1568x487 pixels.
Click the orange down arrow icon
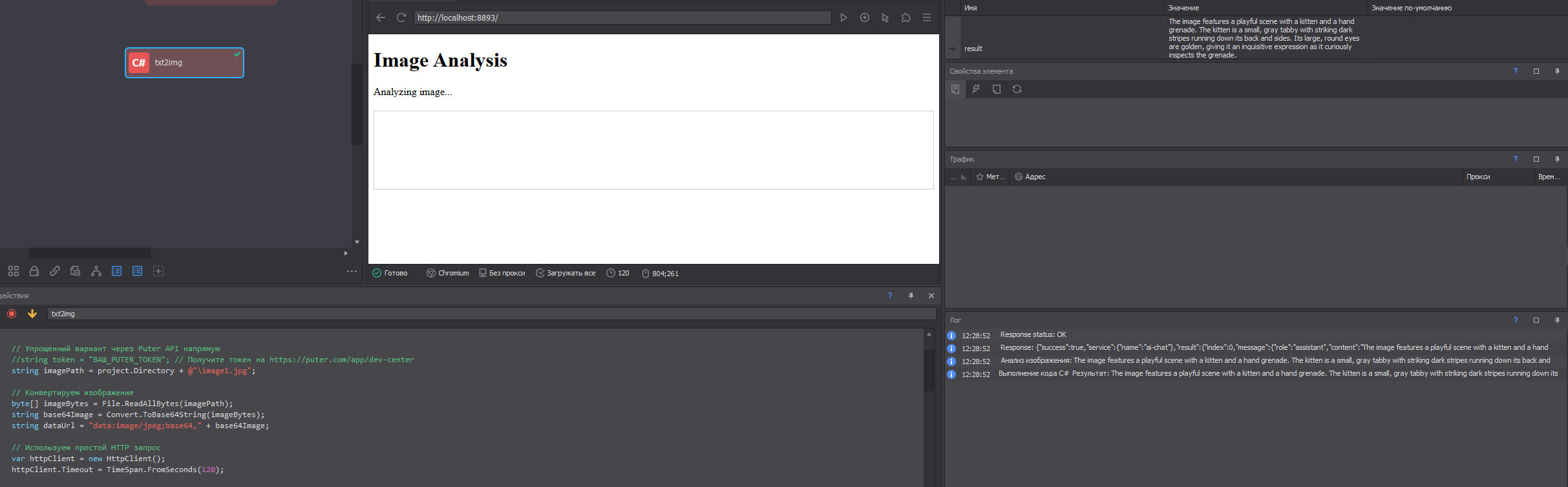click(32, 314)
